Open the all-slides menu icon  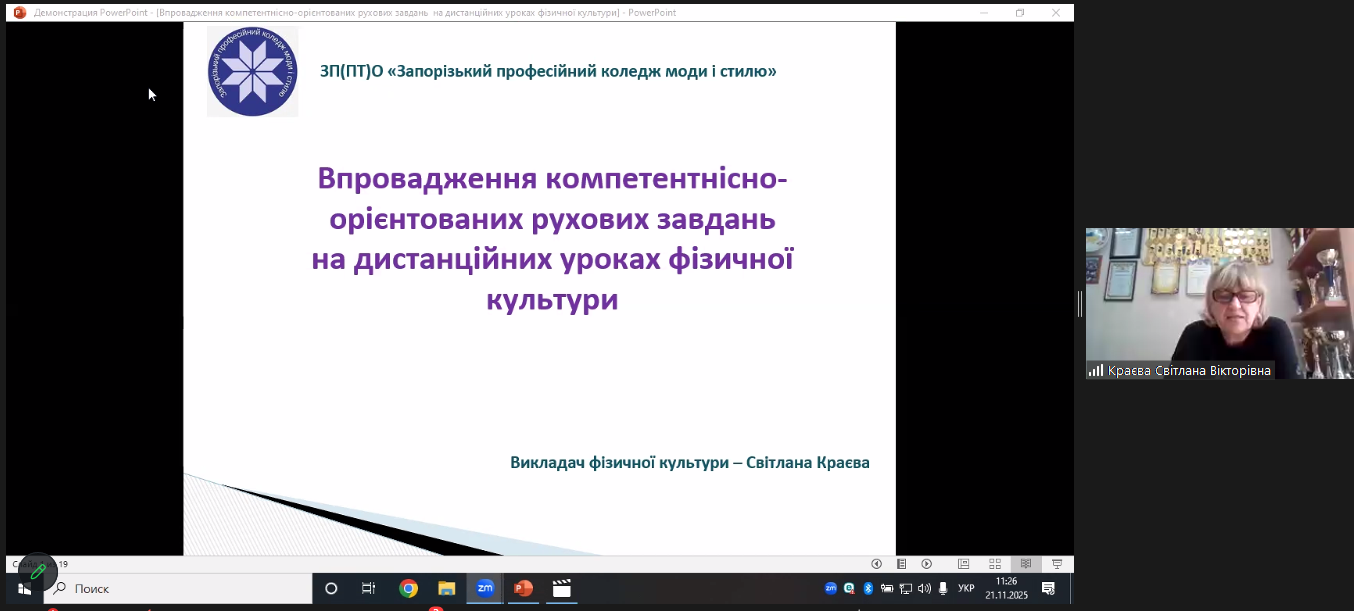(x=901, y=564)
